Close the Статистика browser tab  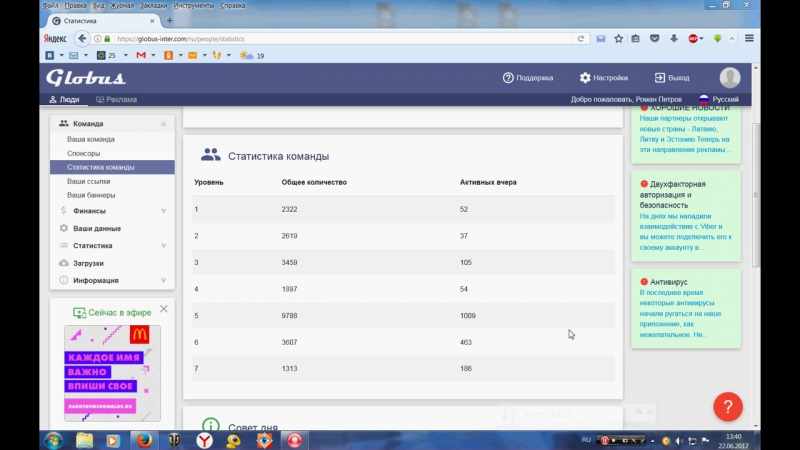152,21
